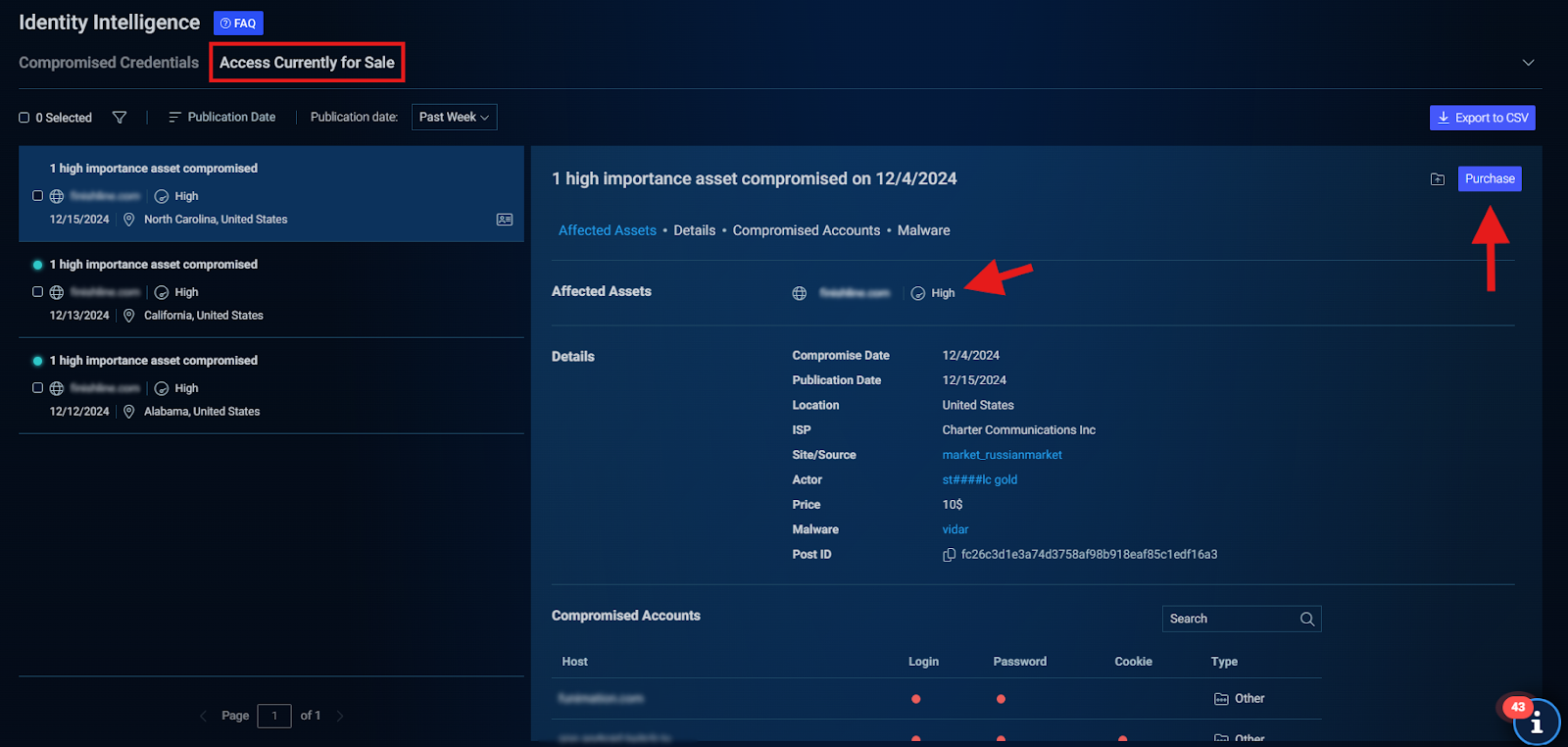Click the ID card icon on North Carolina entry
This screenshot has height=747, width=1568.
pos(505,220)
